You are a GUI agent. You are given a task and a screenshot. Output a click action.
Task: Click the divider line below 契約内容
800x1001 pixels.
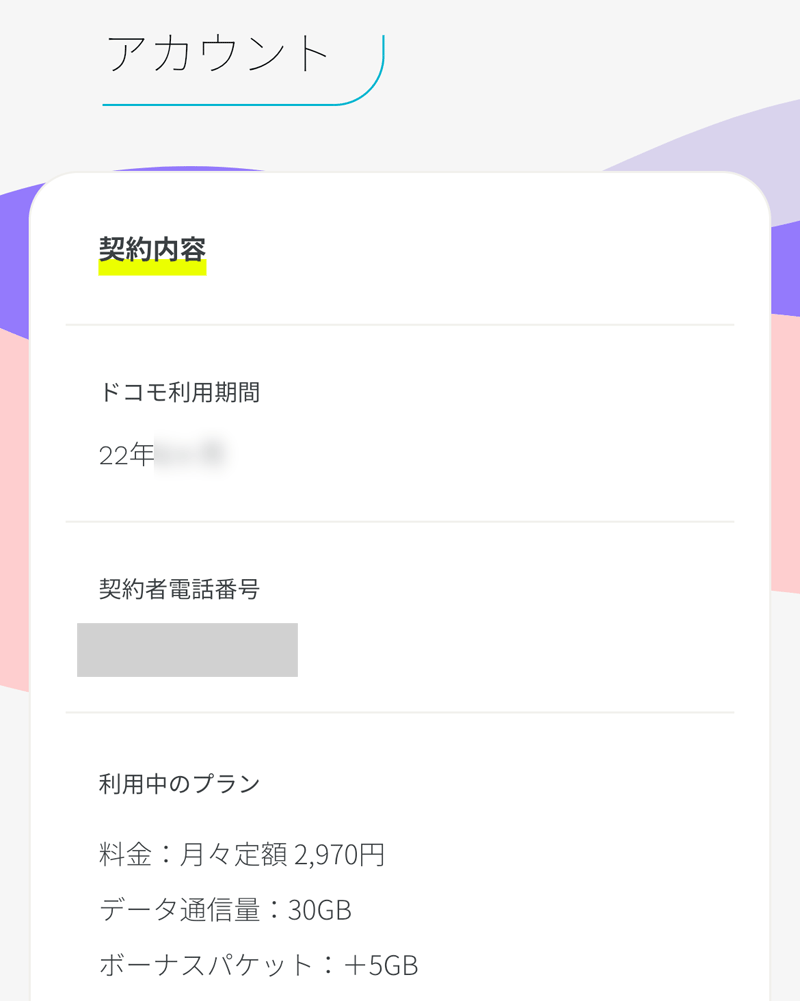(x=400, y=325)
